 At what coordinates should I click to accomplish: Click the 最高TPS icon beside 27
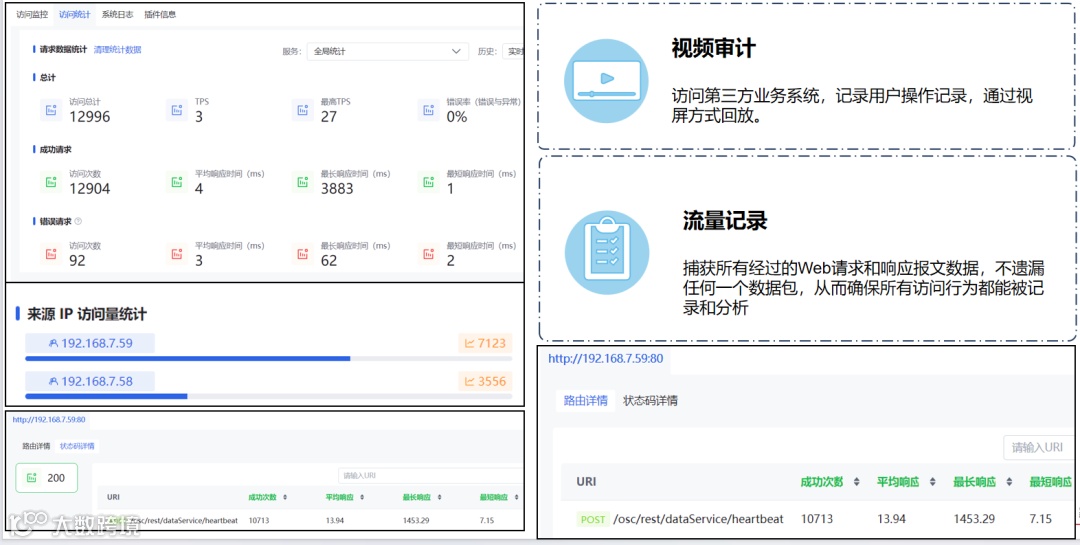pyautogui.click(x=302, y=110)
